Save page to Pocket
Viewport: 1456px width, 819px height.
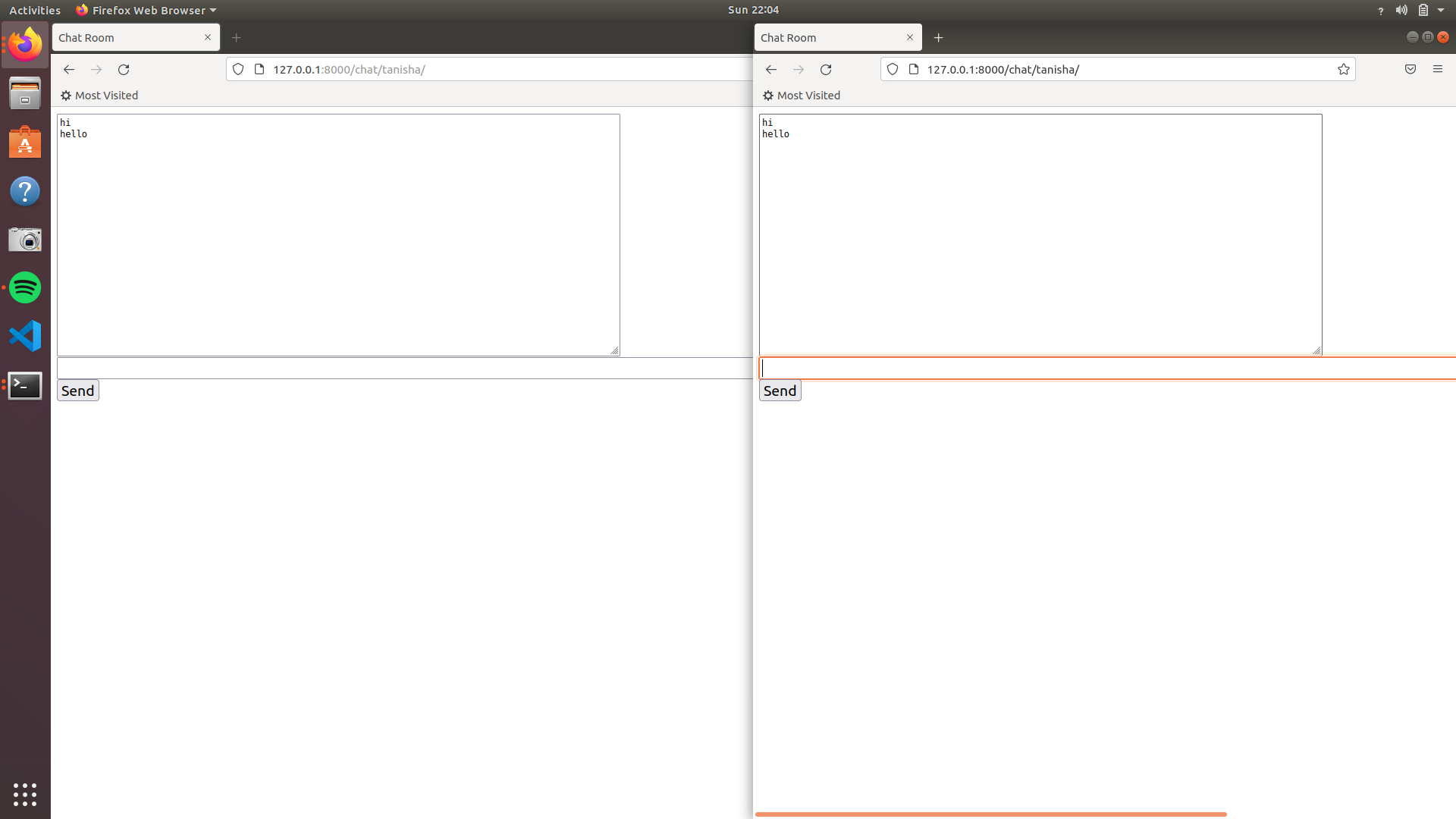(x=1410, y=69)
